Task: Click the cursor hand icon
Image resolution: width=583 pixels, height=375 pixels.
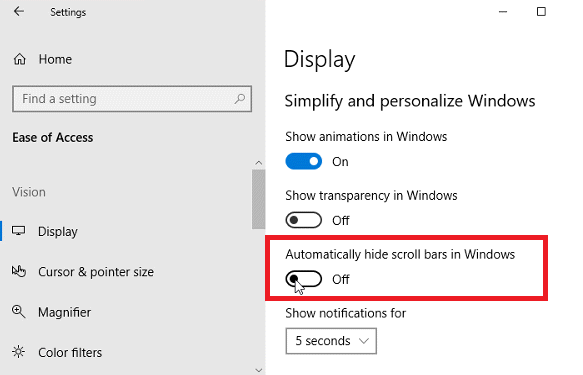Action: [x=19, y=271]
